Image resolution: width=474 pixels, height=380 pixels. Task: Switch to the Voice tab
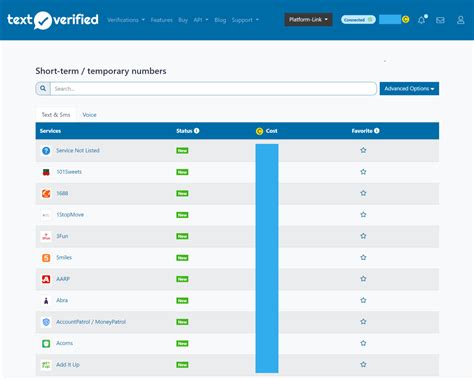(89, 115)
